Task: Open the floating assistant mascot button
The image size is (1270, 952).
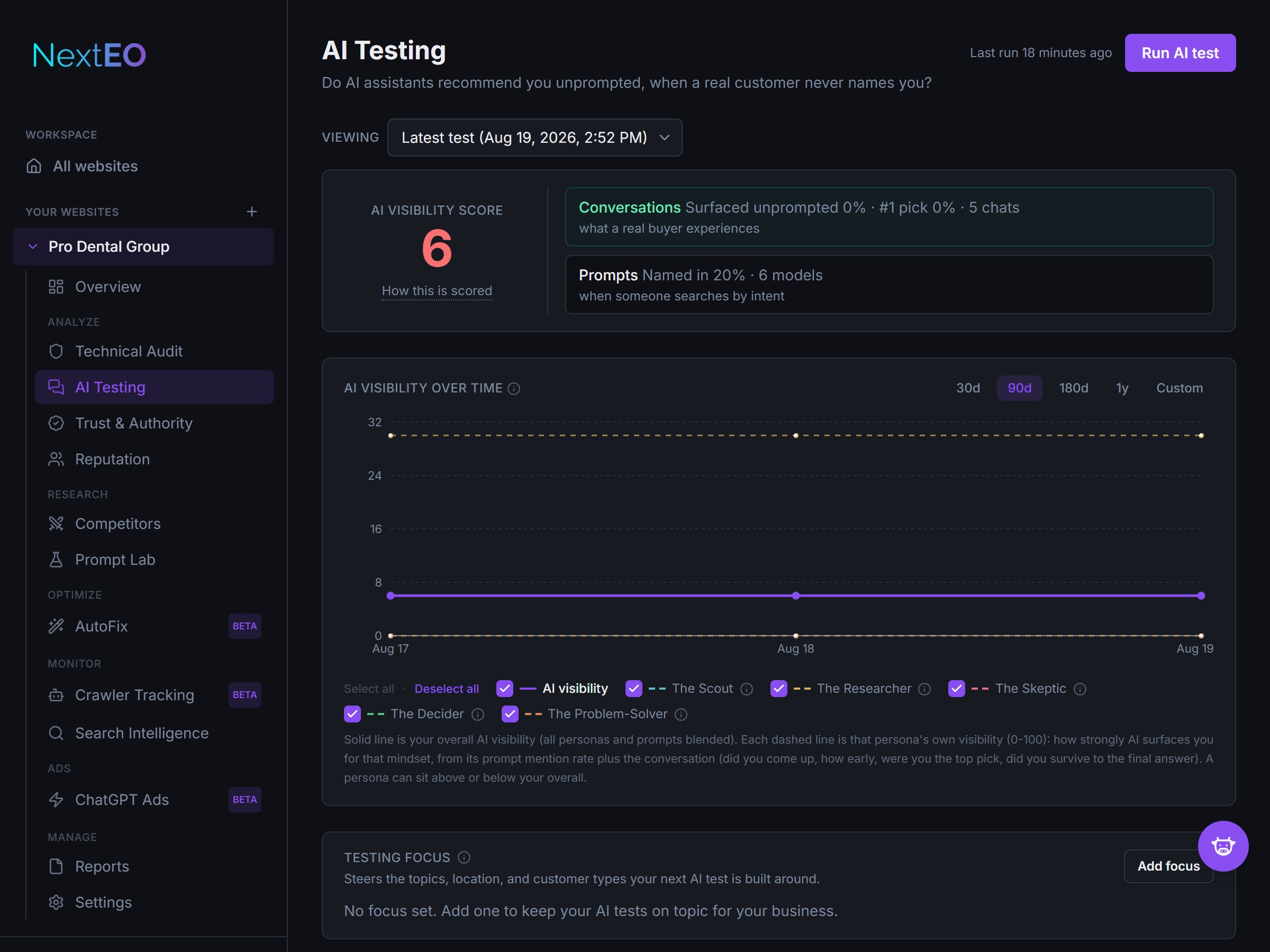Action: (1223, 846)
